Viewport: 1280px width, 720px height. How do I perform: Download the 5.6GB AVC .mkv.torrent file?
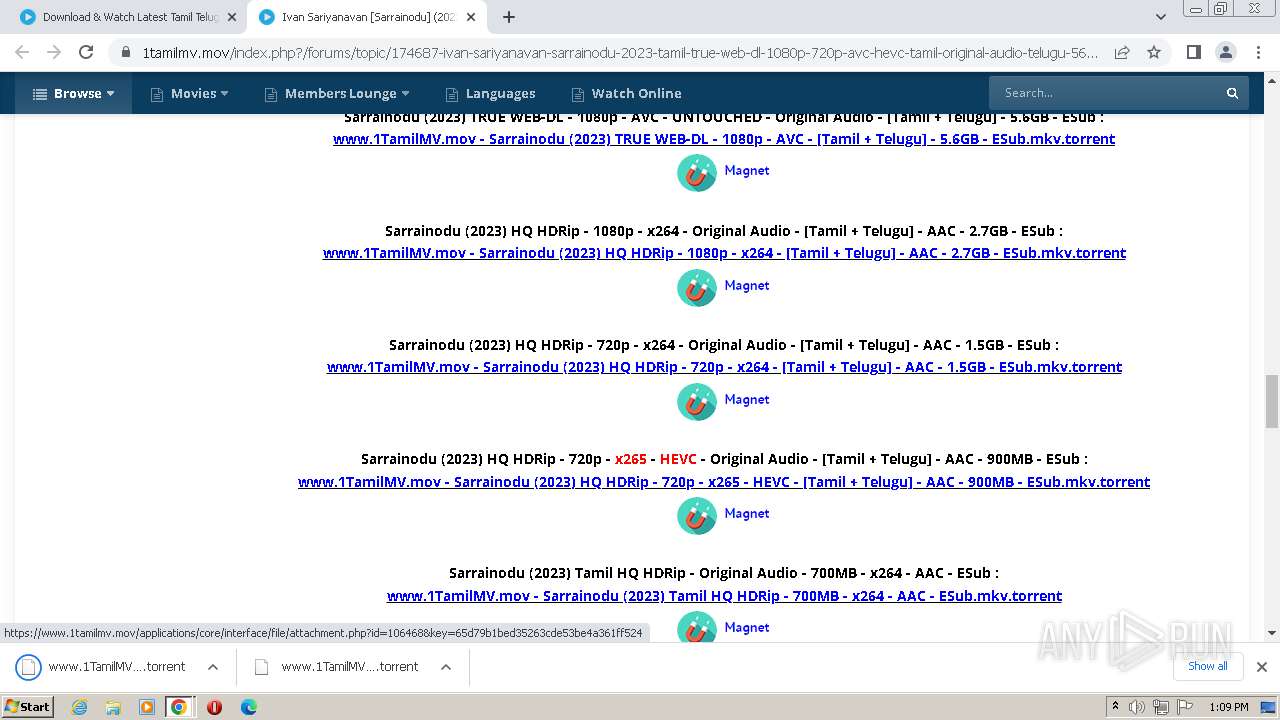724,139
